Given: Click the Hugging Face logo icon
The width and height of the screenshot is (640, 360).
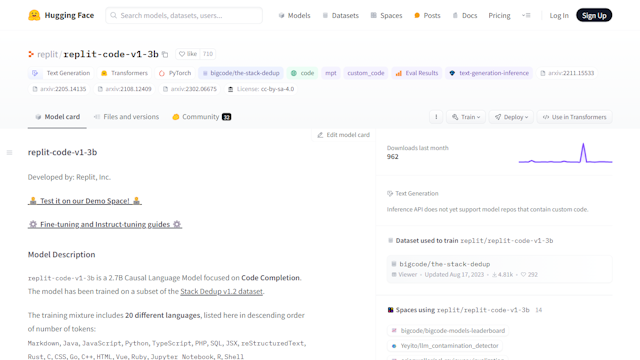Looking at the screenshot, I should coord(34,16).
